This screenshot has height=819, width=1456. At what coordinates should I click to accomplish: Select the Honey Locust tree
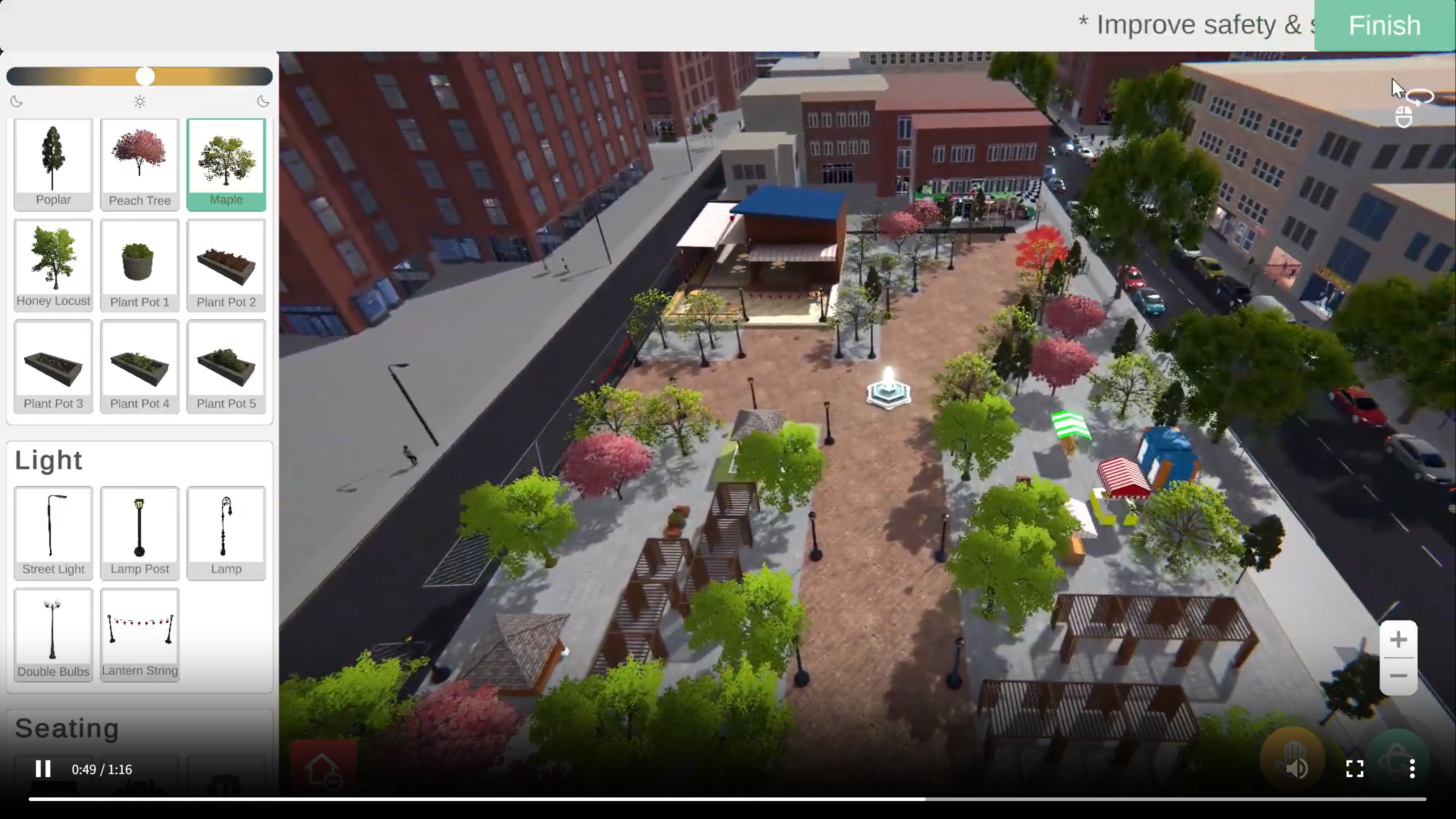tap(53, 264)
